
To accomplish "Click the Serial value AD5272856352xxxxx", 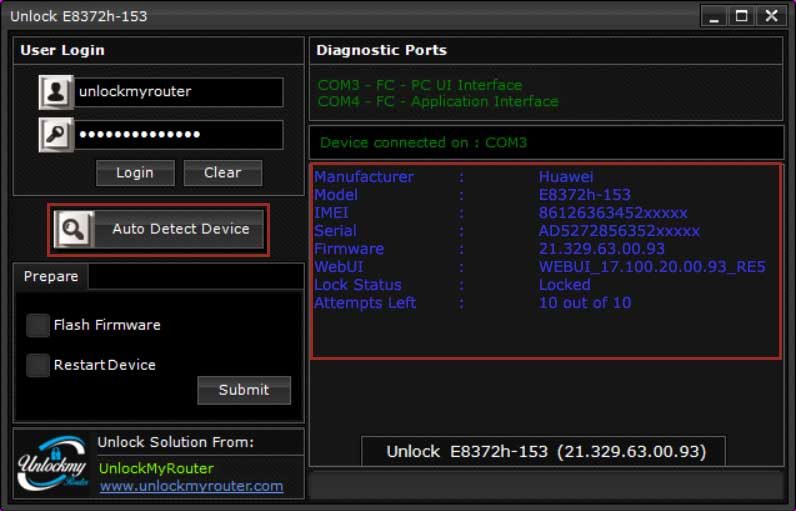I will (x=619, y=231).
